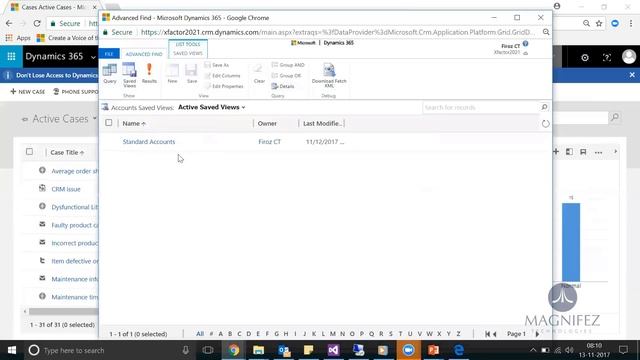Open the help icon next to Firoz CT
640x360 pixels.
pyautogui.click(x=525, y=44)
